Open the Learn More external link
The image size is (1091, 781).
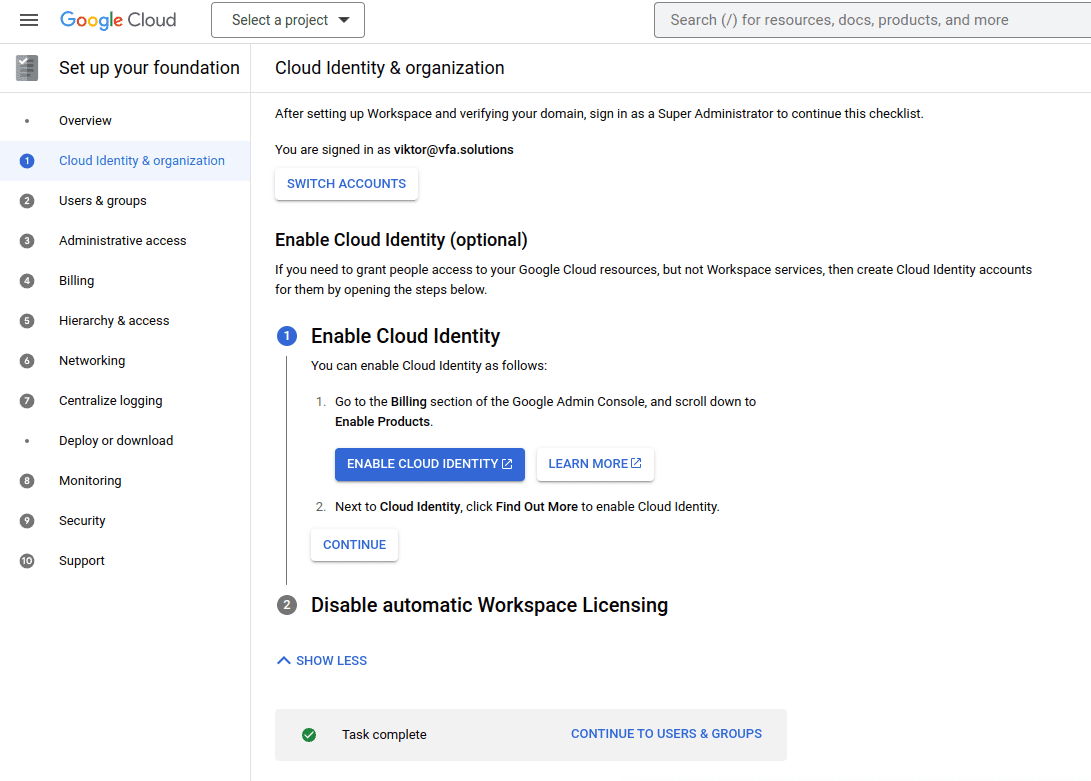pyautogui.click(x=595, y=464)
